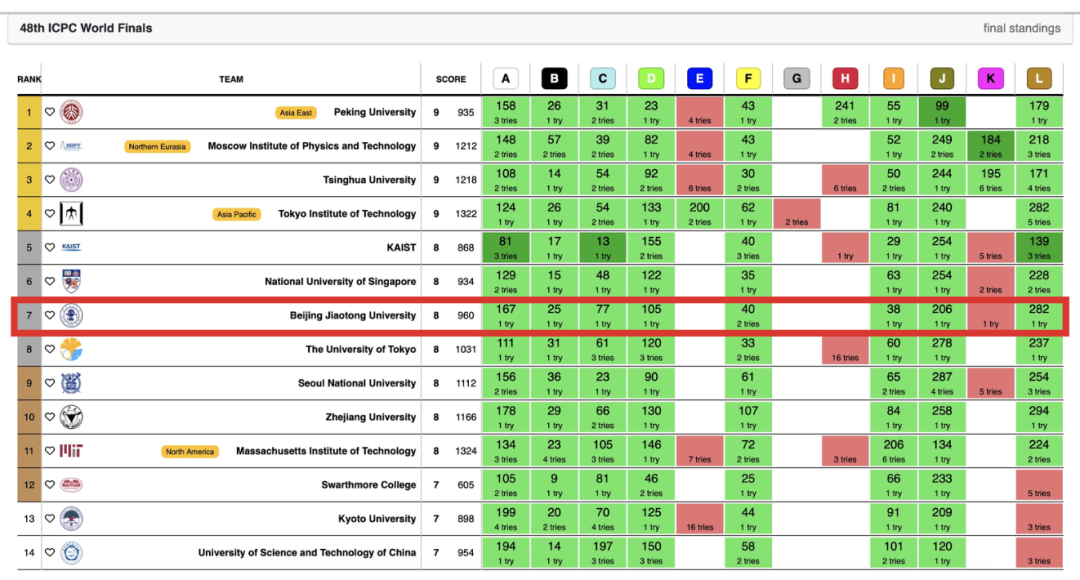Click the Kyoto University logo
Screen dimensions: 1080x580
[71, 519]
